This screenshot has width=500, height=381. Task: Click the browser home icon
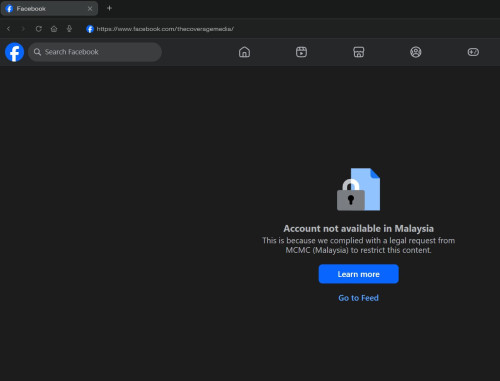click(x=54, y=29)
